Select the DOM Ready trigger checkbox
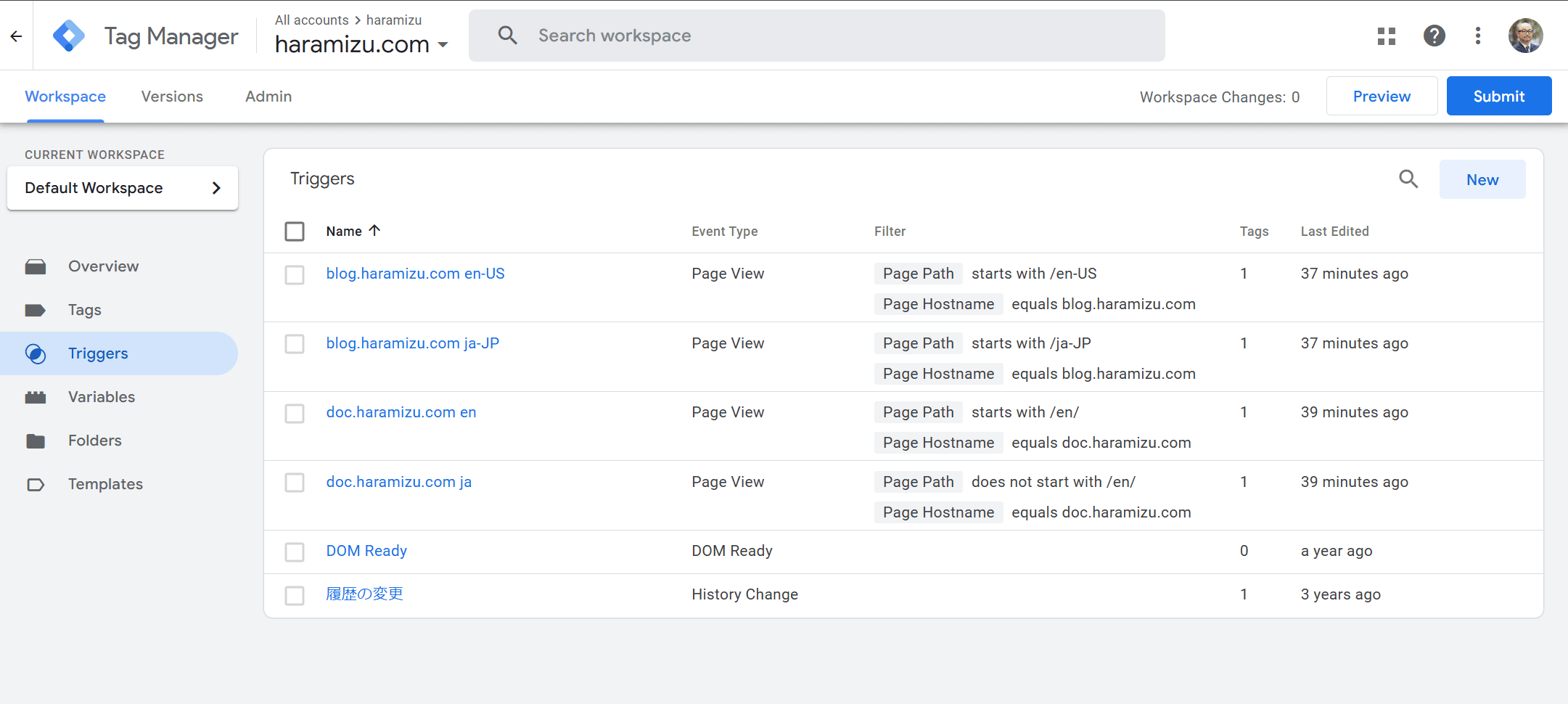The height and width of the screenshot is (704, 1568). click(295, 552)
